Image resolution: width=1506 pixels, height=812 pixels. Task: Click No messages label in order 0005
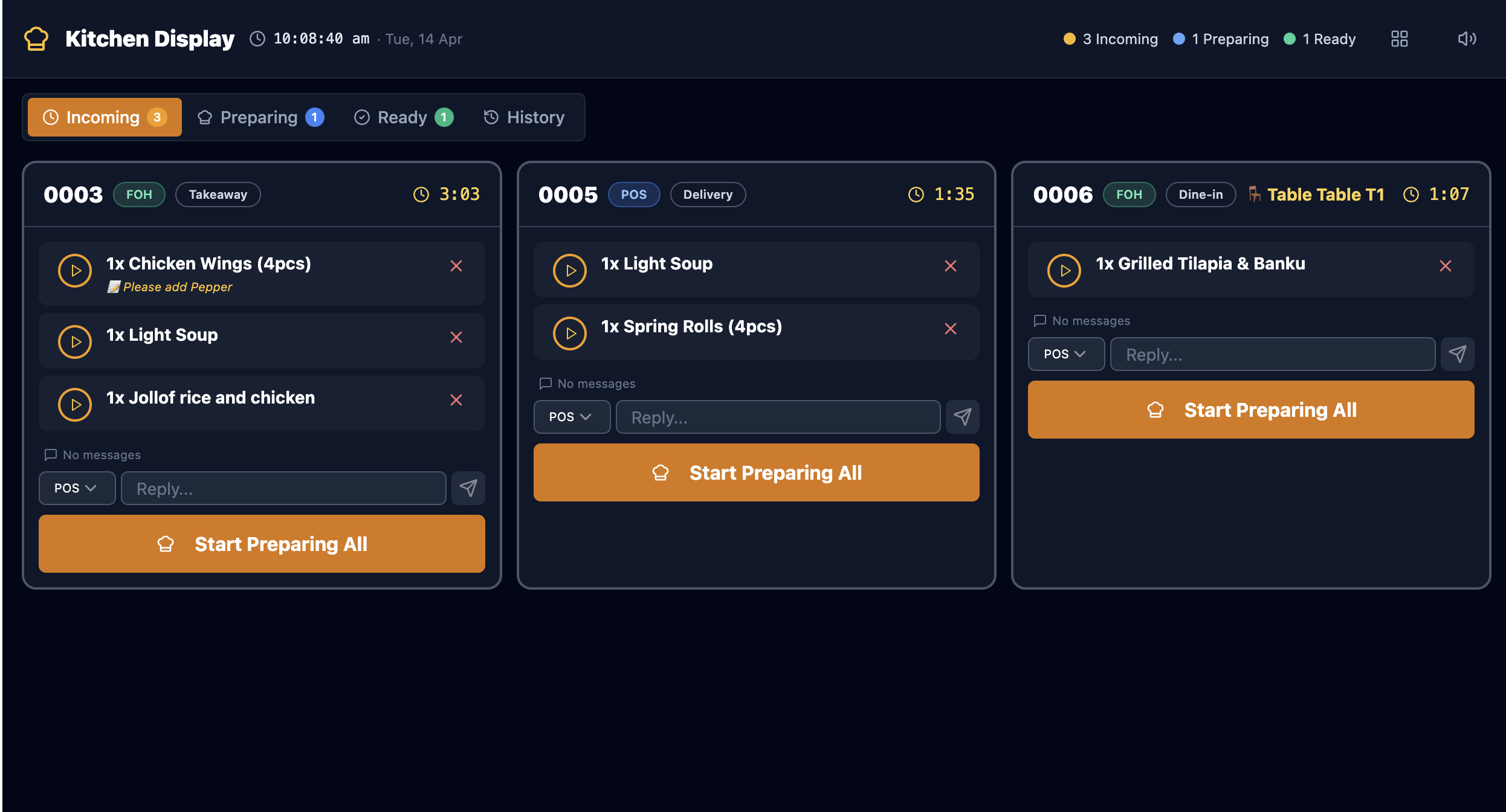coord(587,384)
